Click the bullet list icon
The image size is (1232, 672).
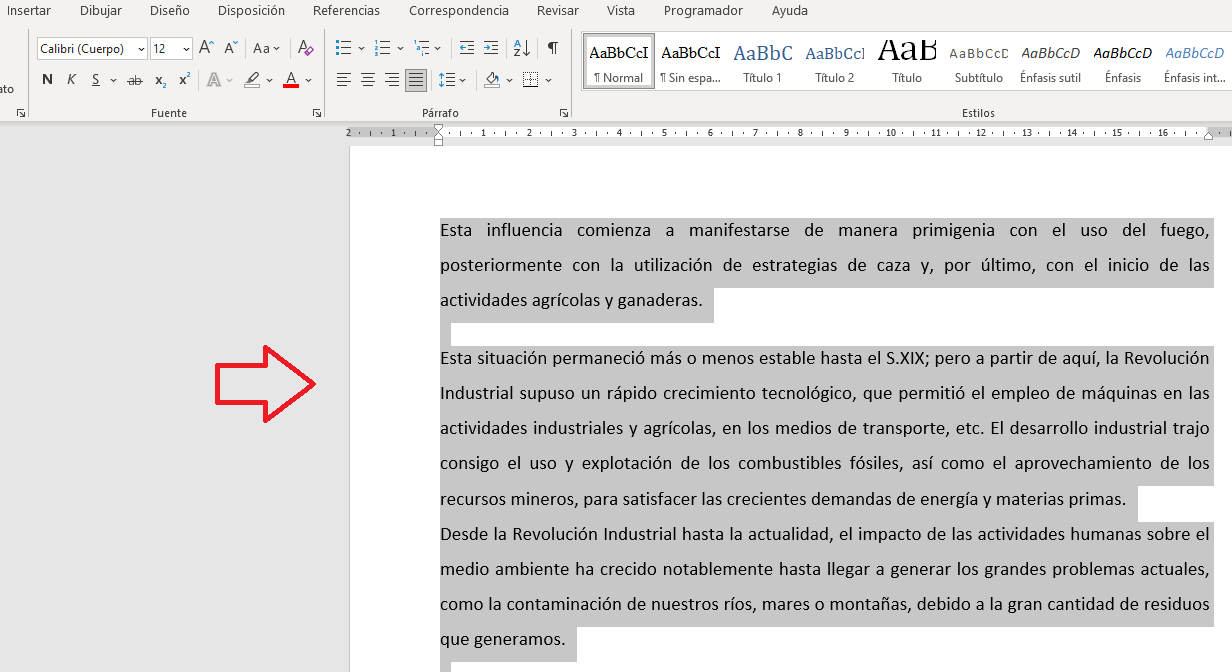pyautogui.click(x=343, y=48)
